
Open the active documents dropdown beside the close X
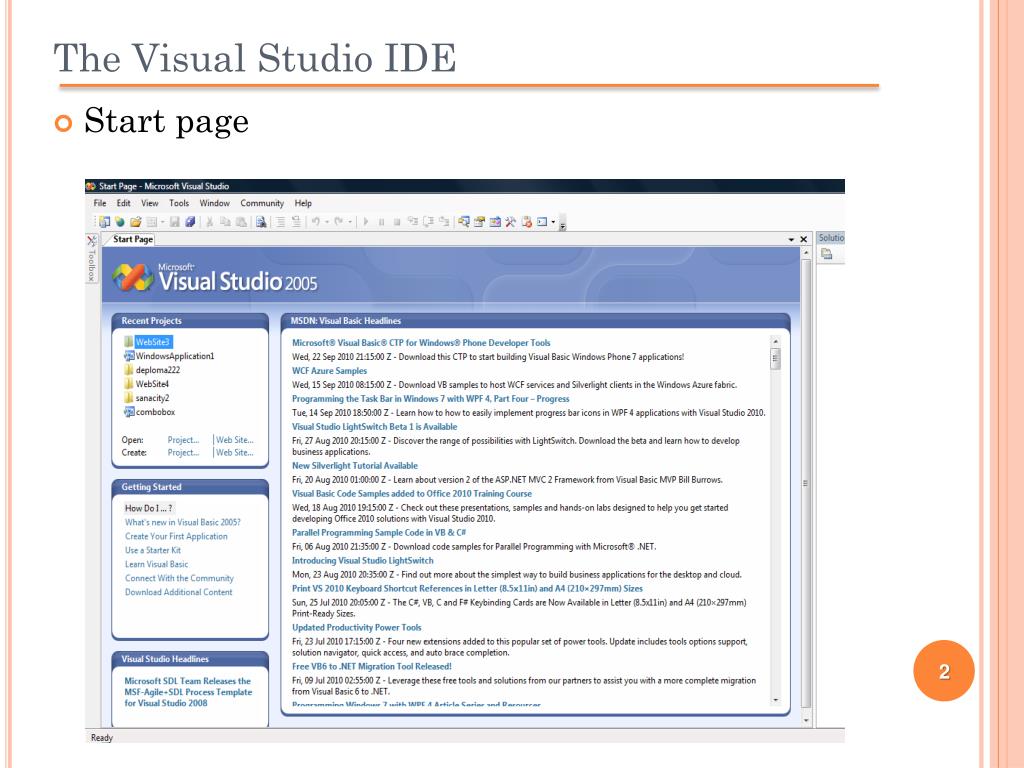pos(792,240)
